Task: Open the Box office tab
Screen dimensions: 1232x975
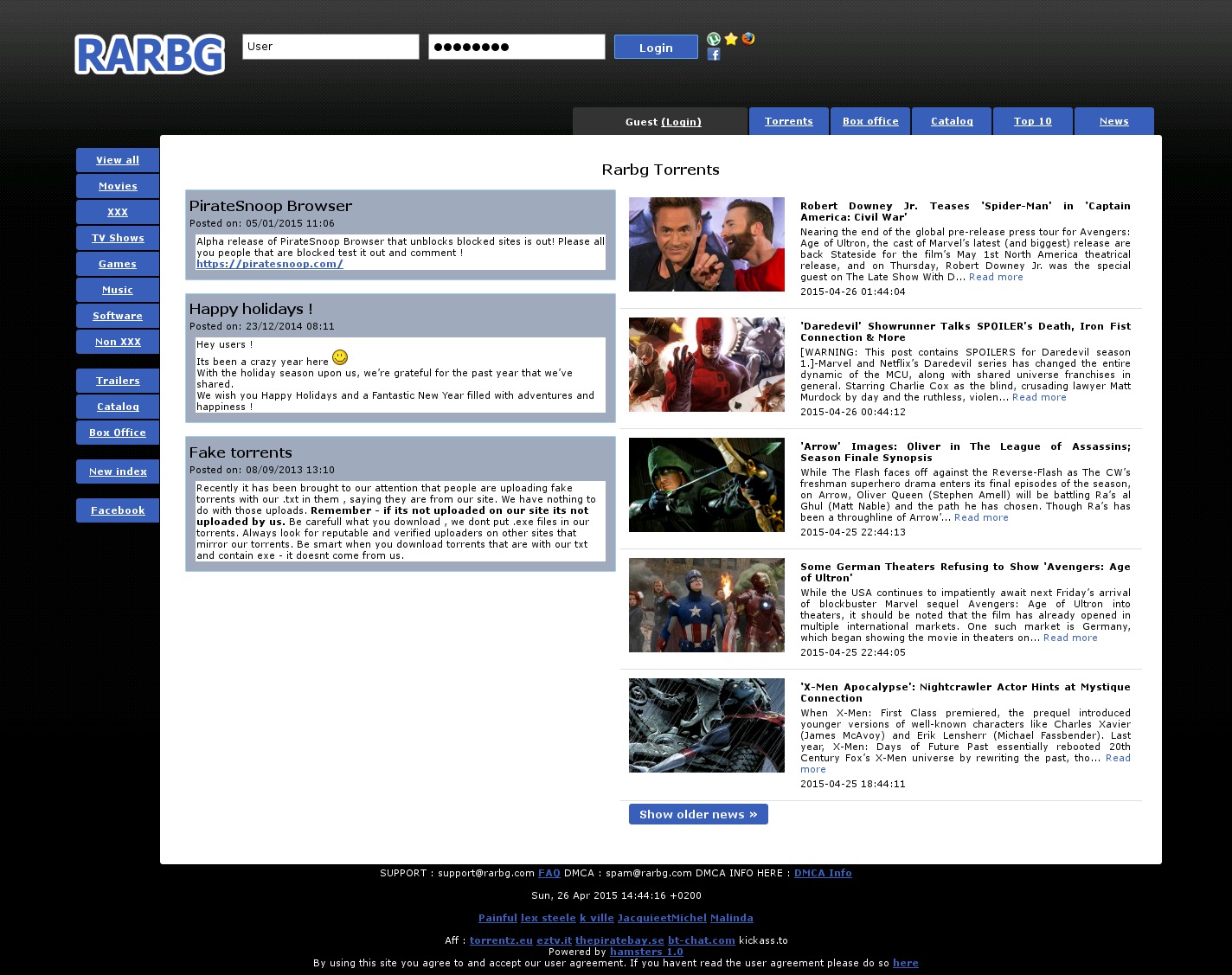Action: [870, 121]
